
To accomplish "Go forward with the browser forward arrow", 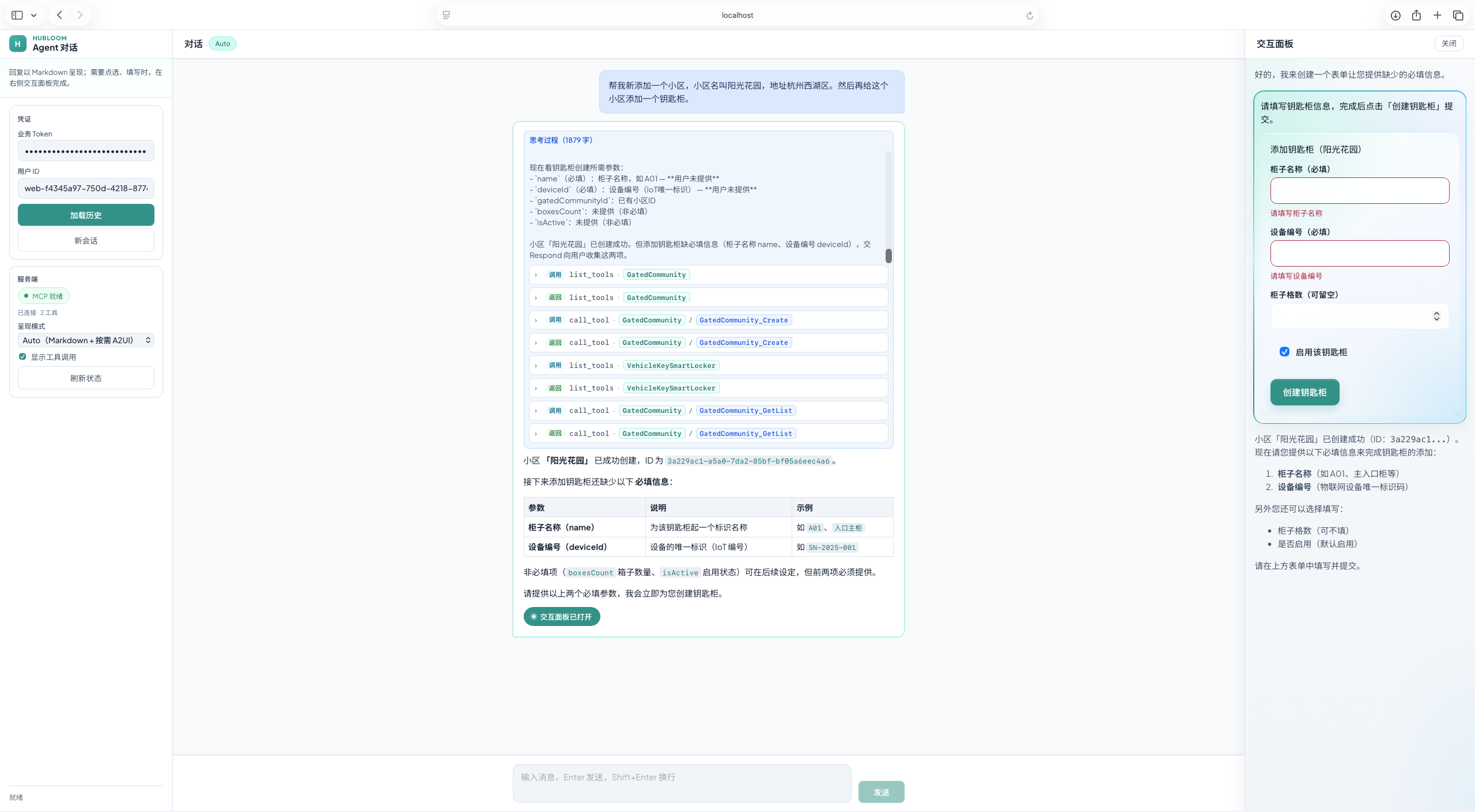I will click(x=80, y=15).
